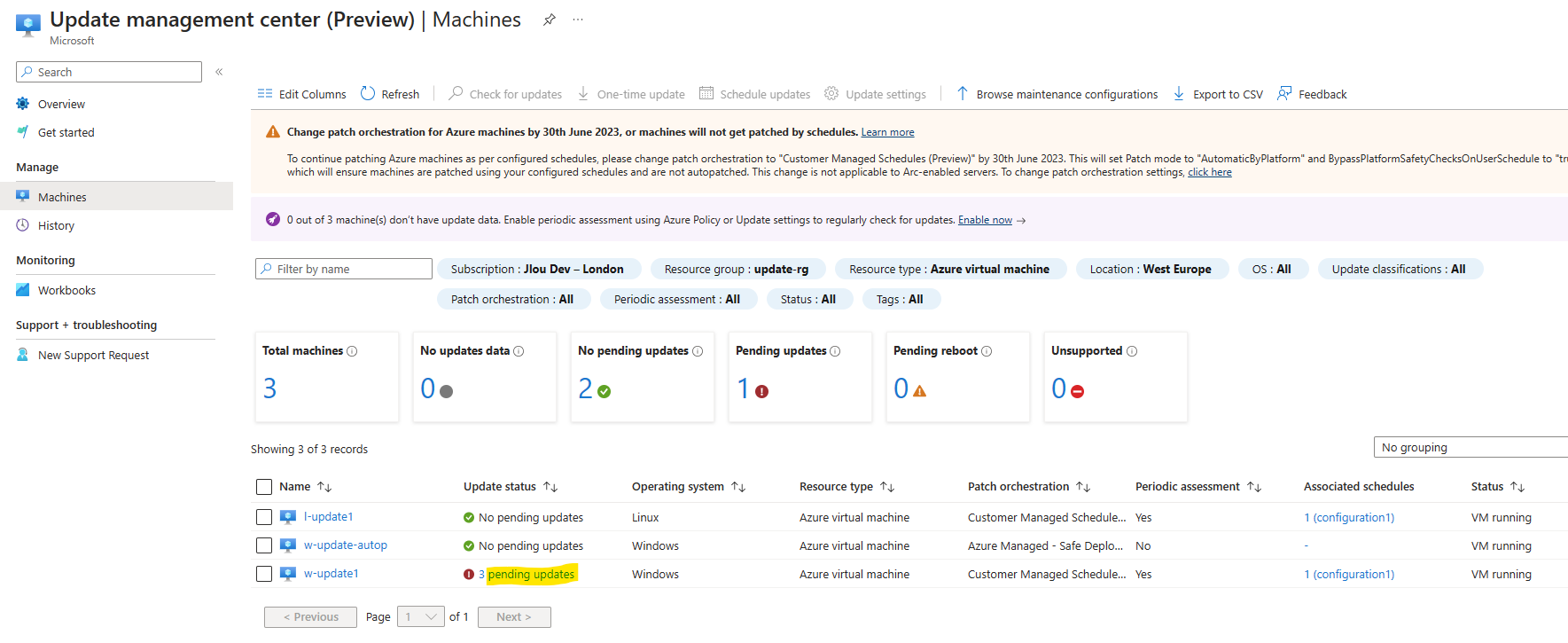
Task: Open Workbooks under Monitoring
Action: (x=66, y=291)
